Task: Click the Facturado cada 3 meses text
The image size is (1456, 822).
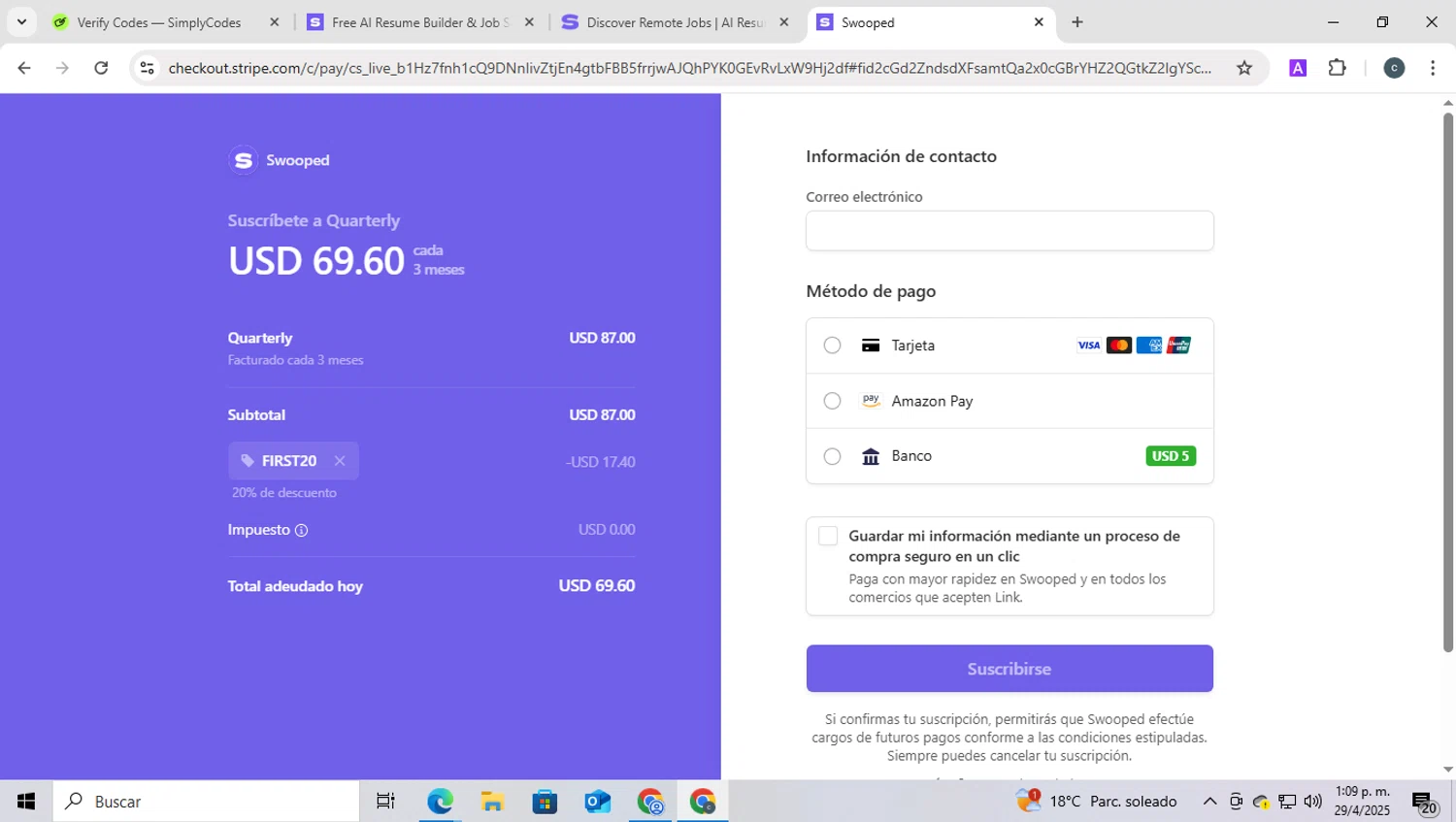Action: click(x=296, y=360)
